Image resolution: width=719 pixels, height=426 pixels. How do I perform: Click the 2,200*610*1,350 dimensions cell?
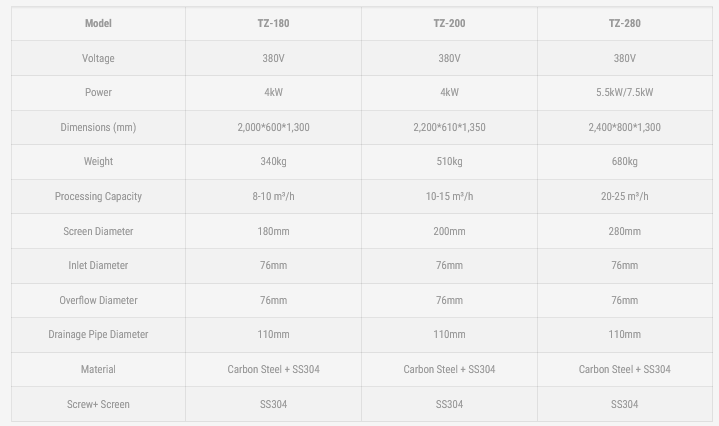pos(449,127)
